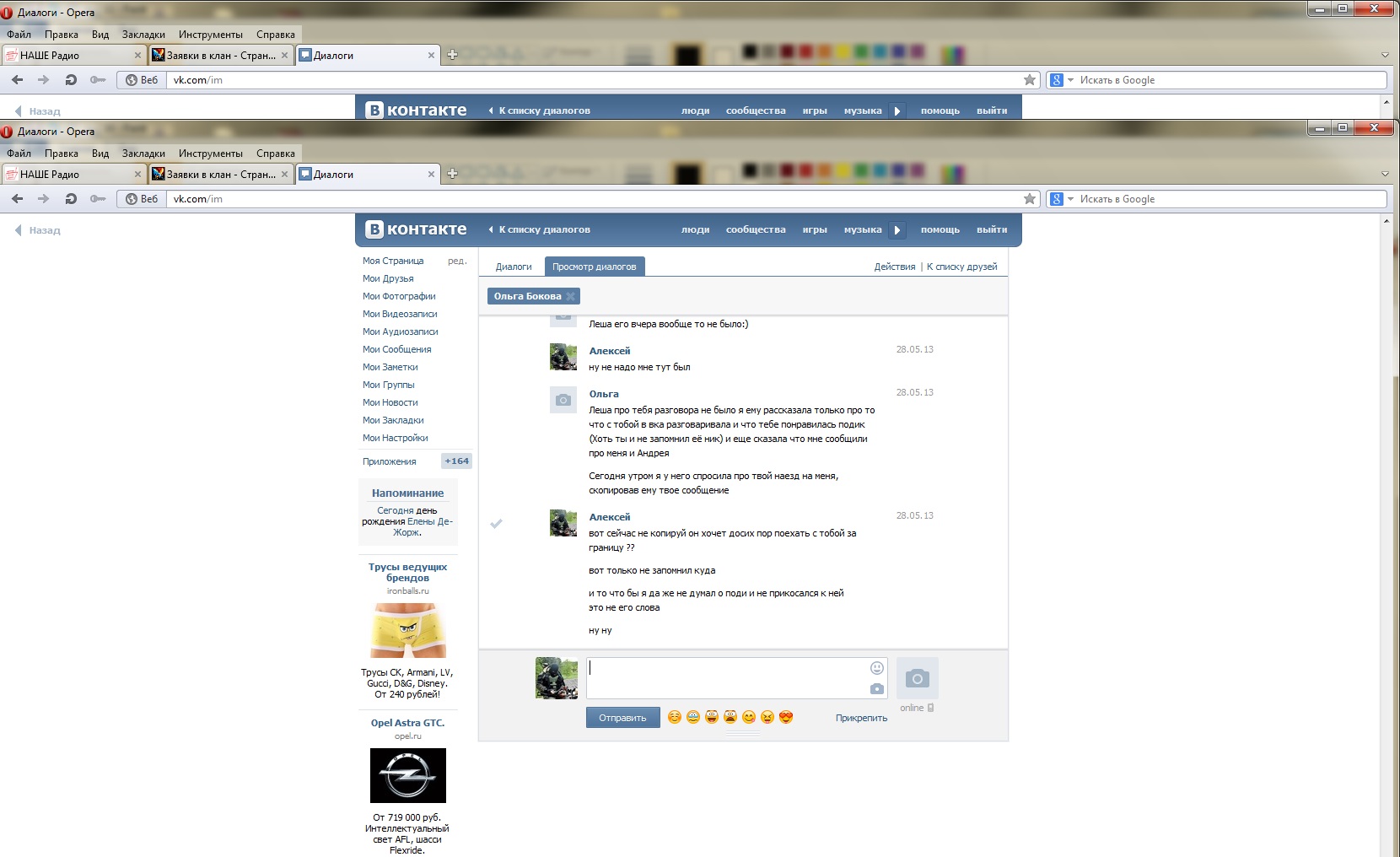The width and height of the screenshot is (1400, 857).
Task: Open a new tab in the front Opera window
Action: click(452, 174)
